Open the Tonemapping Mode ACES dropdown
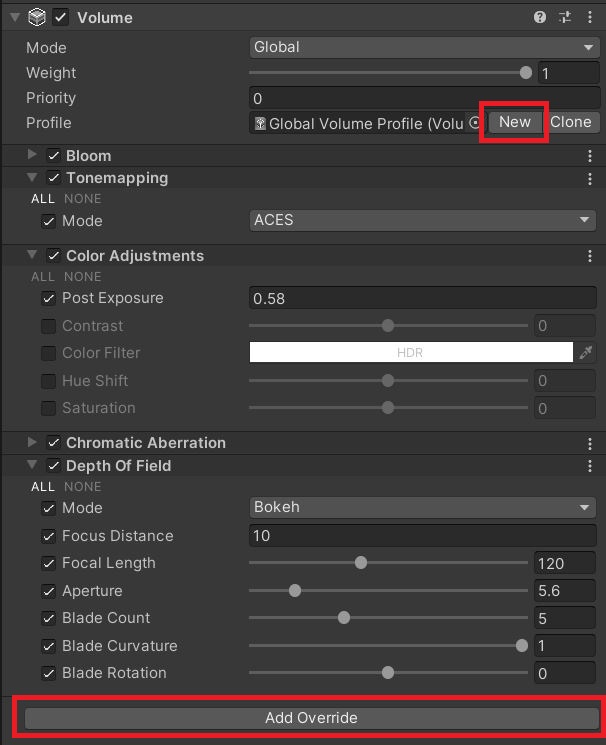 pos(423,220)
